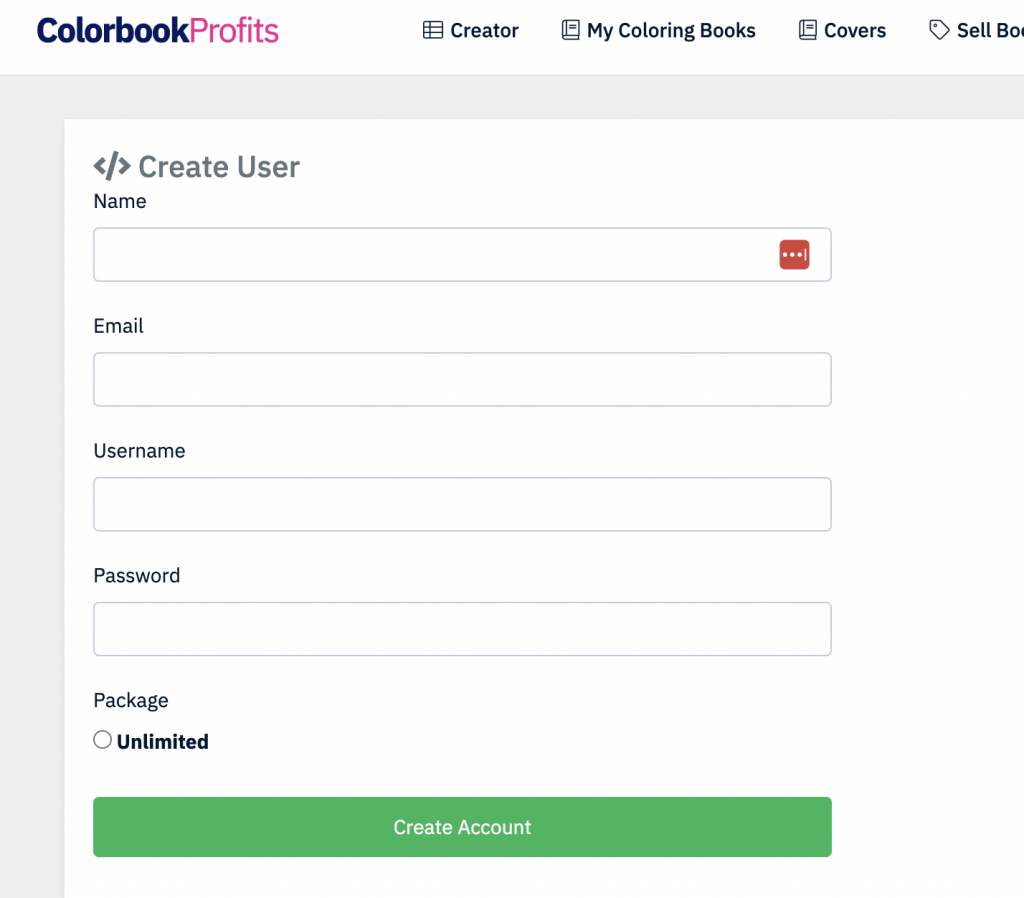Viewport: 1024px width, 898px height.
Task: Click the Package section label
Action: click(x=131, y=701)
